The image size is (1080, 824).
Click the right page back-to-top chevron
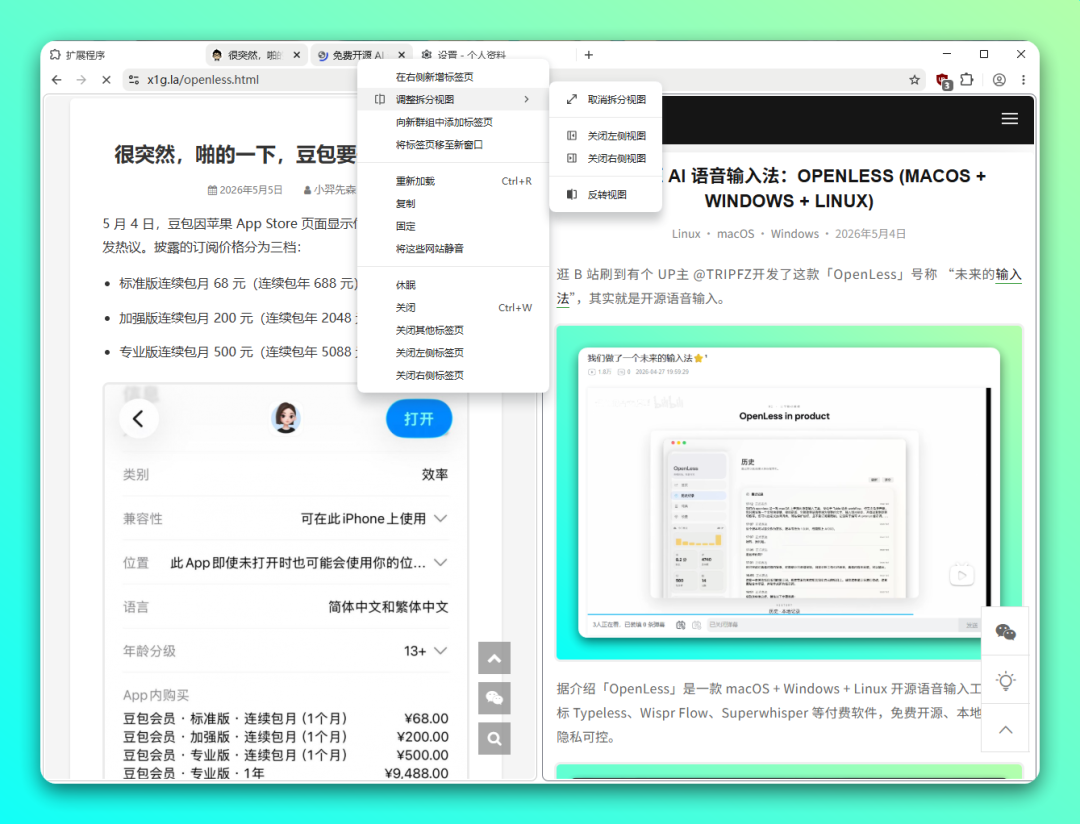pyautogui.click(x=1006, y=729)
